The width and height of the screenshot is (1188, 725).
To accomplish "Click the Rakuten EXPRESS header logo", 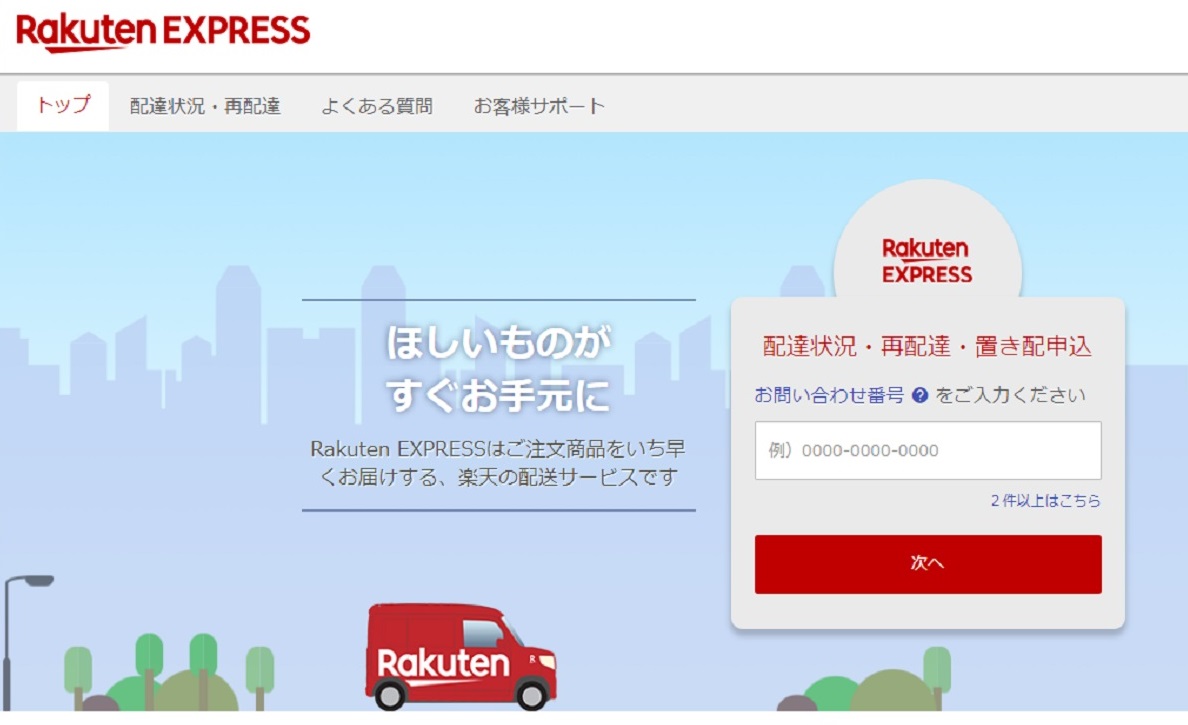I will coord(163,32).
